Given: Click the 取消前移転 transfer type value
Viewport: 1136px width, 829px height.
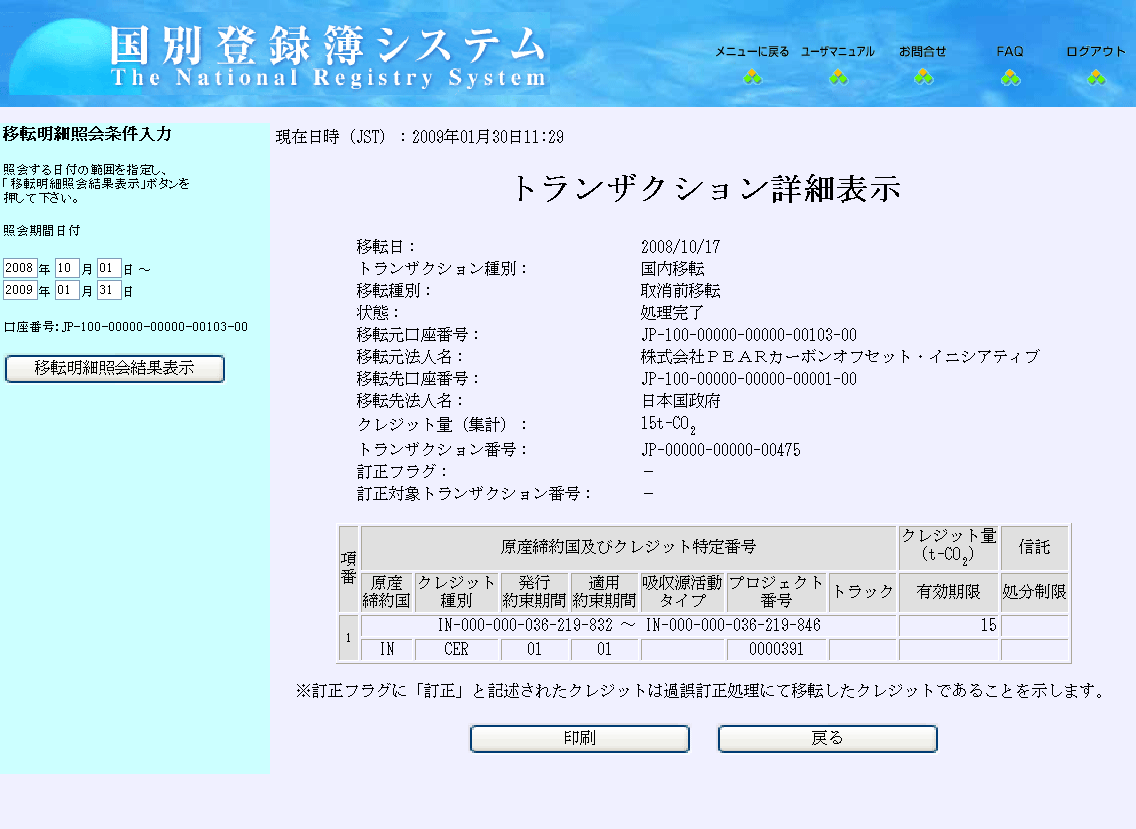Looking at the screenshot, I should click(680, 291).
